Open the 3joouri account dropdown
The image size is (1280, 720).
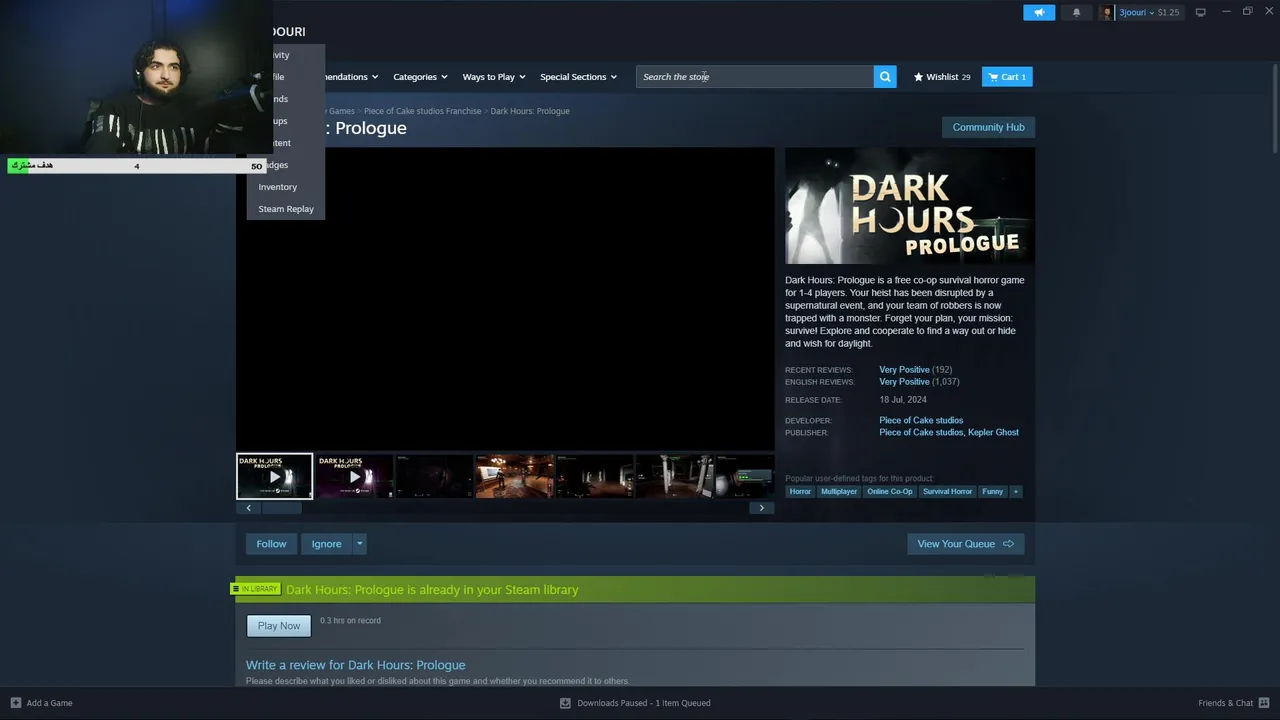coord(1148,13)
